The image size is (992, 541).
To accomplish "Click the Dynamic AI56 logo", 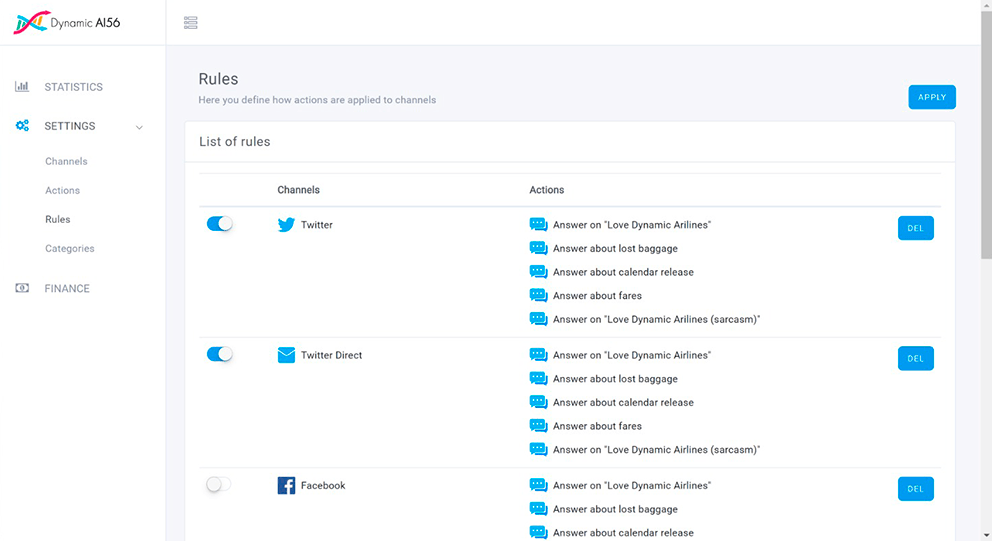I will 67,22.
